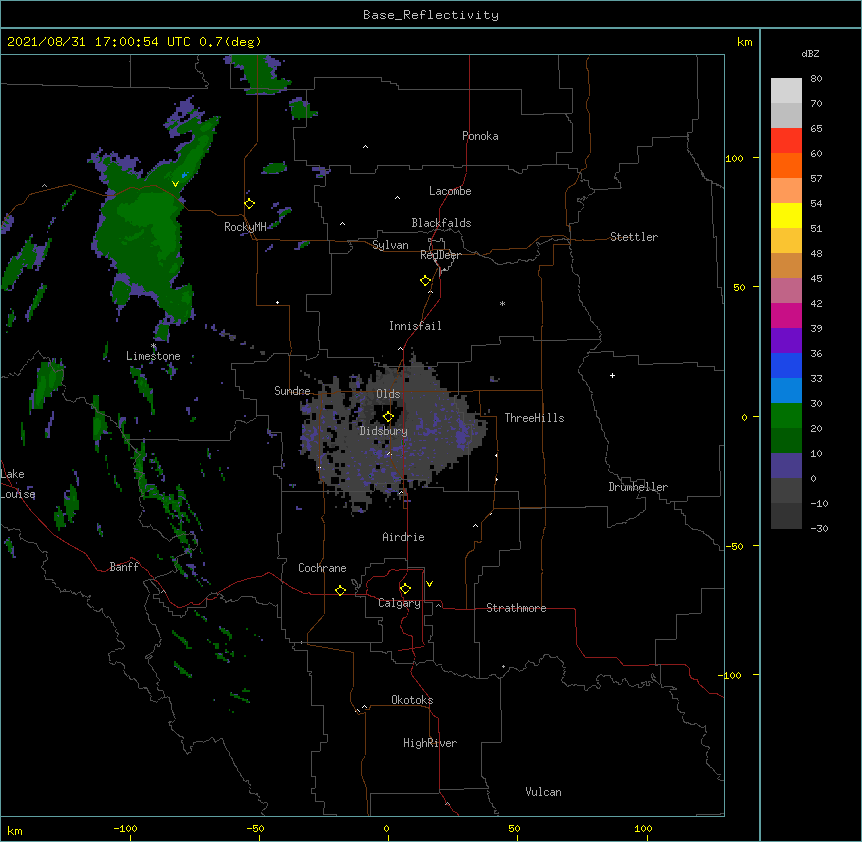Viewport: 862px width, 842px height.
Task: Click the bright yellow legend swatch
Action: [786, 215]
